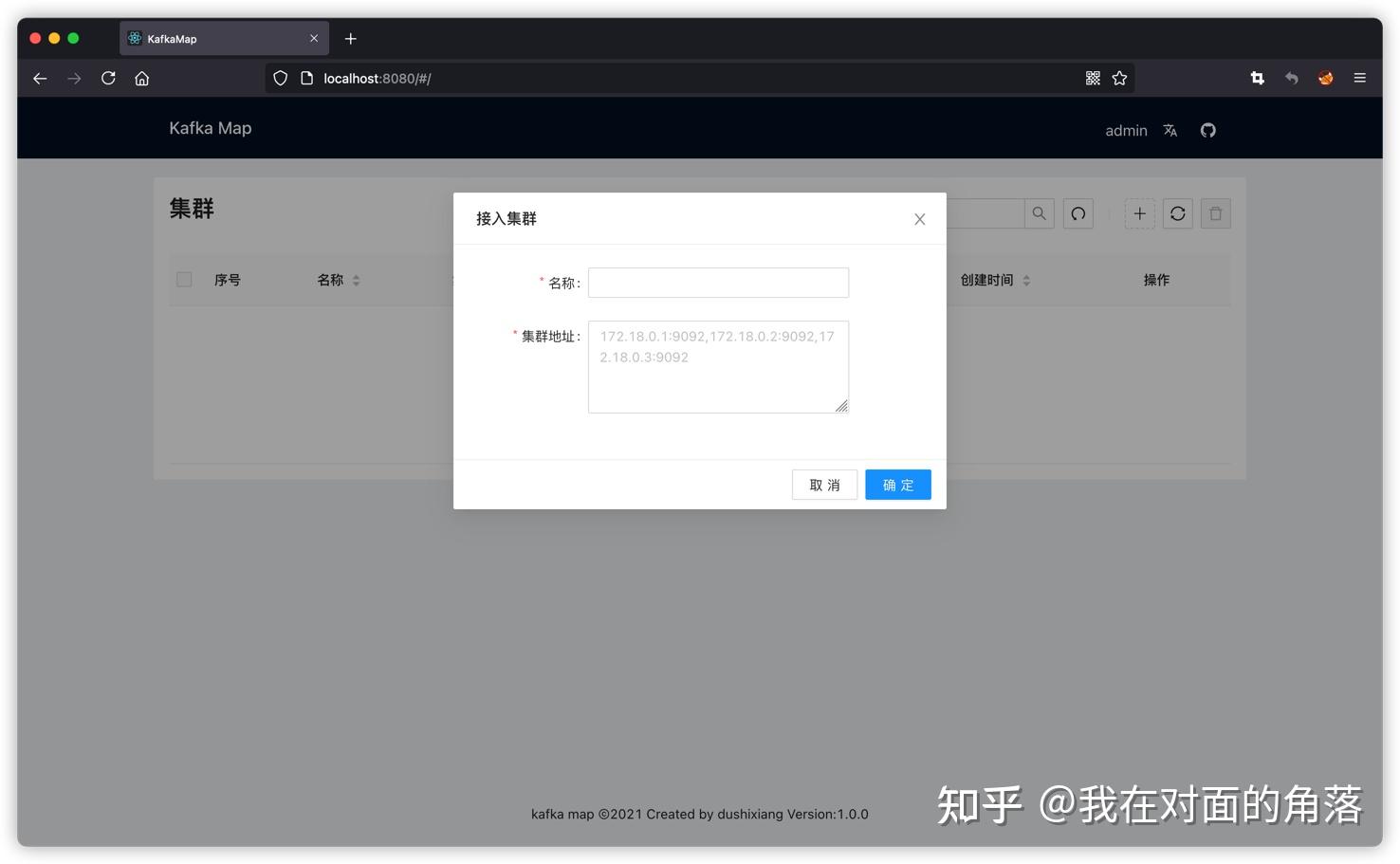Click the refresh cluster list icon
The height and width of the screenshot is (864, 1400).
[1177, 213]
